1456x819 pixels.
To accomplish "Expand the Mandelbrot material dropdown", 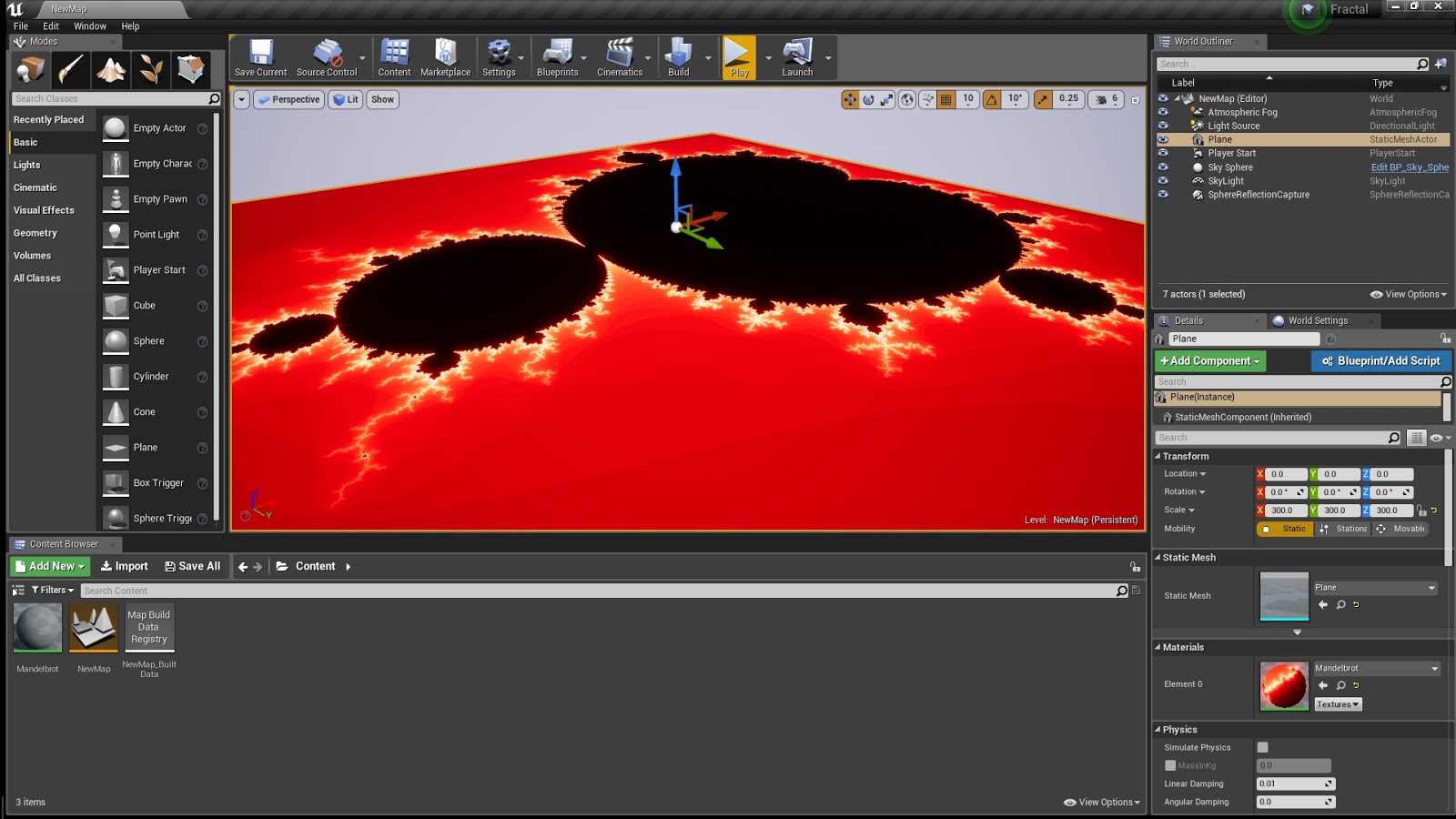I will coord(1434,668).
